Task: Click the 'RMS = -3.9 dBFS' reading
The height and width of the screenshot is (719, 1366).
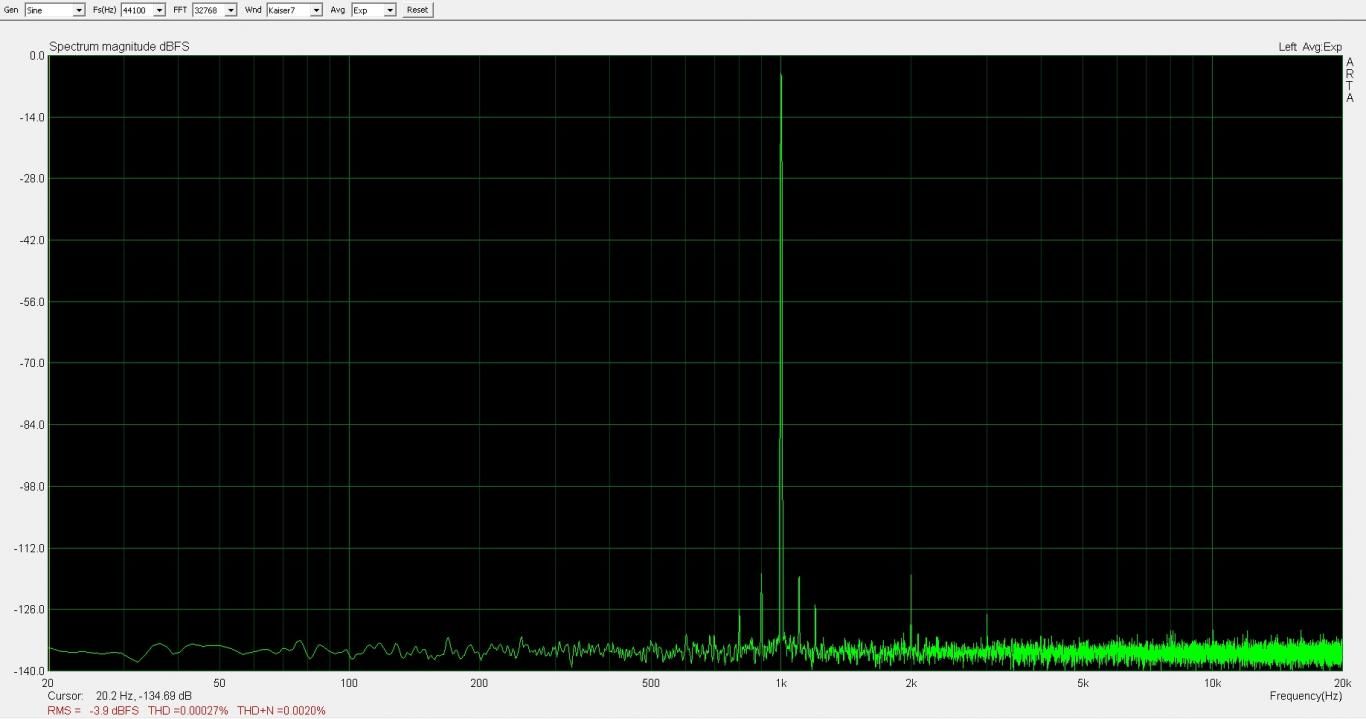Action: click(93, 710)
